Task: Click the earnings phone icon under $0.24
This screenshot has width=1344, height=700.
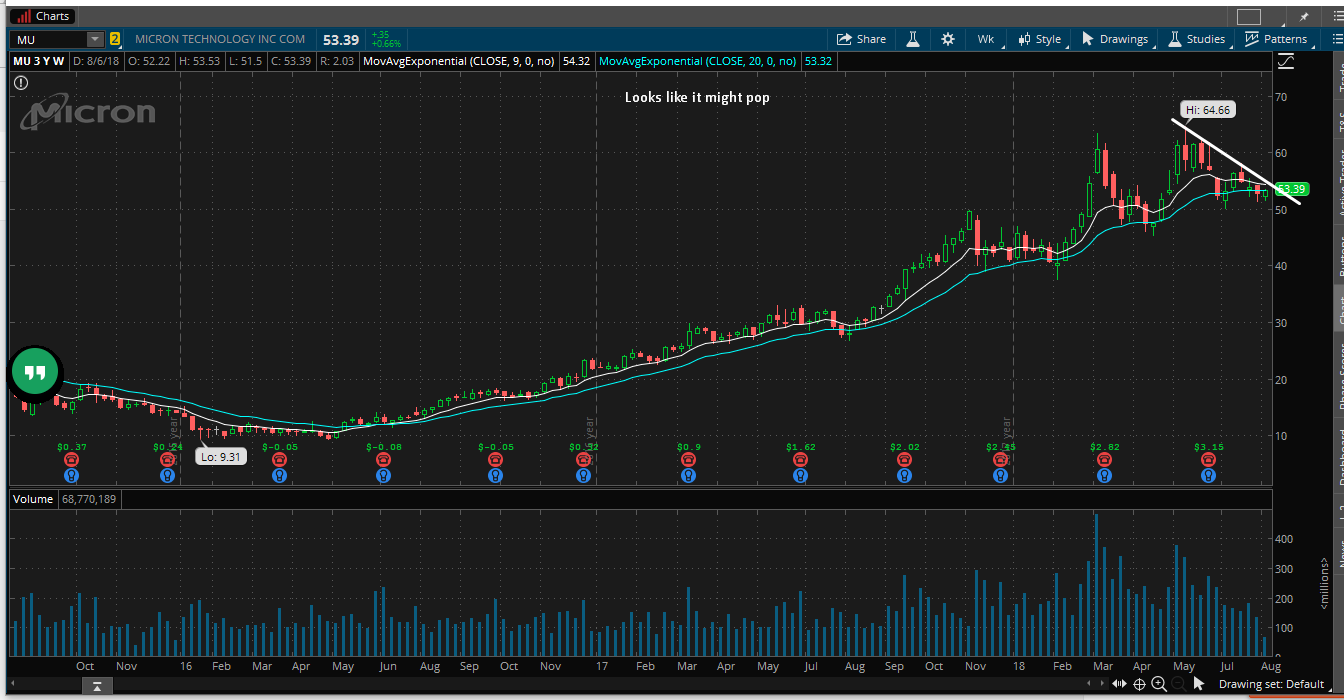Action: (x=167, y=459)
